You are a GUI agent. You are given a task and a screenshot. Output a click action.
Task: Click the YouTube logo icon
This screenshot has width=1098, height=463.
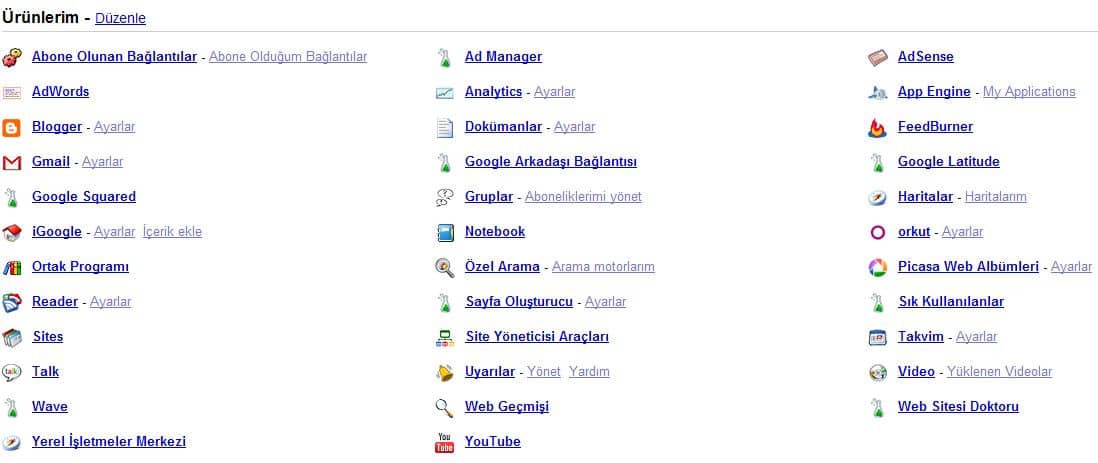click(x=445, y=443)
